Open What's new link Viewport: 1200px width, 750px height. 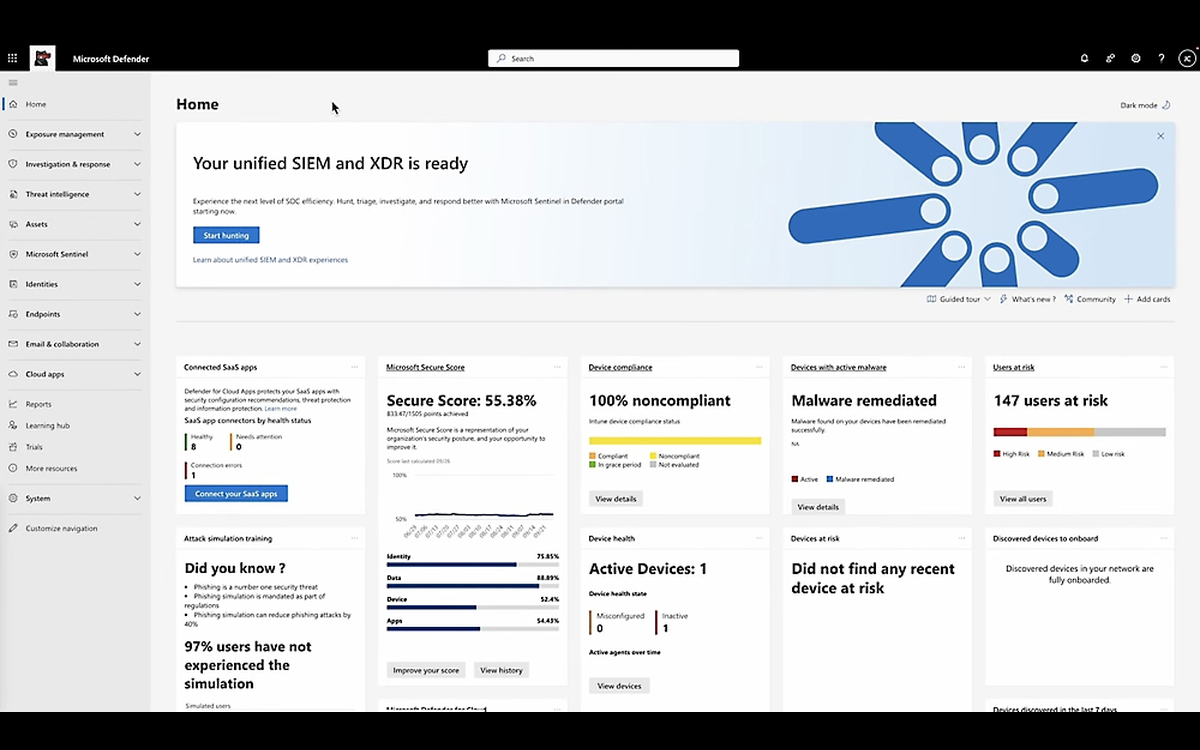coord(1027,299)
